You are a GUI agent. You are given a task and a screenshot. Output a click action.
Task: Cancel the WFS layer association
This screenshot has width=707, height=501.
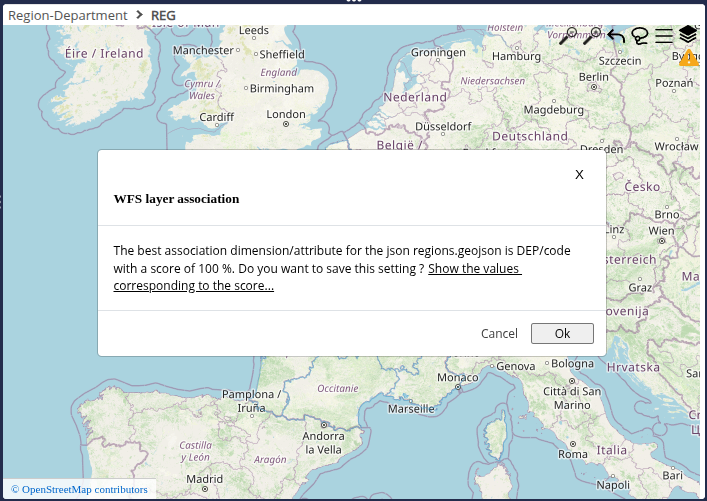(x=499, y=334)
